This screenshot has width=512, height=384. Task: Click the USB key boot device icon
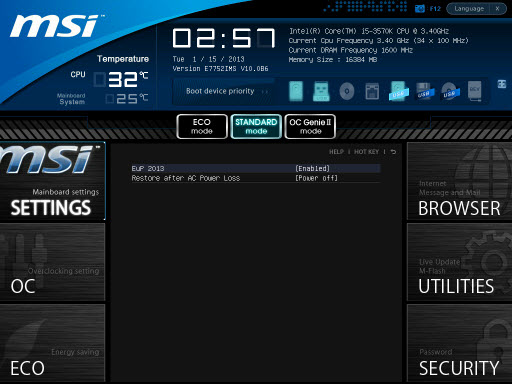(x=321, y=91)
